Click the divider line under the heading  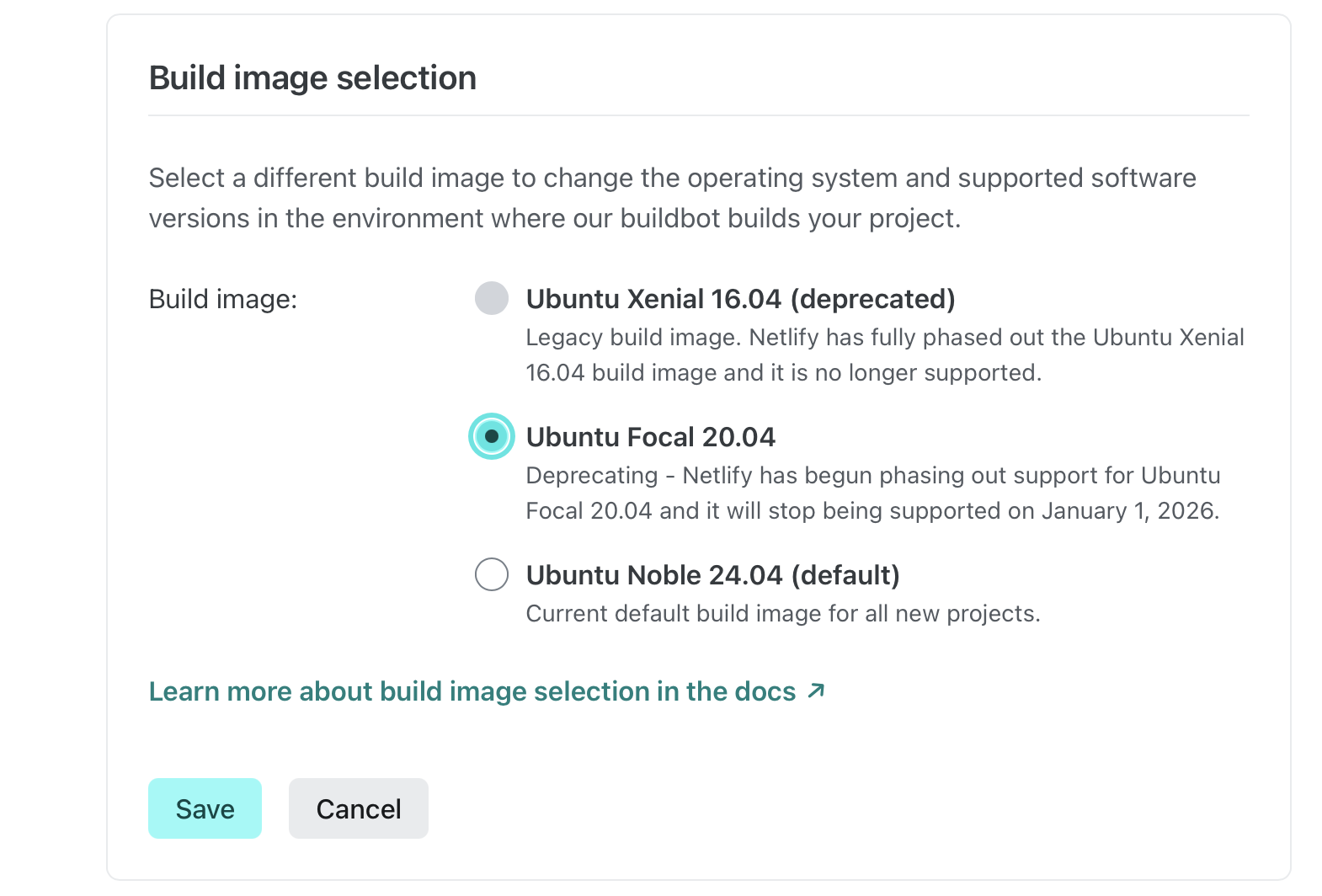[x=699, y=115]
